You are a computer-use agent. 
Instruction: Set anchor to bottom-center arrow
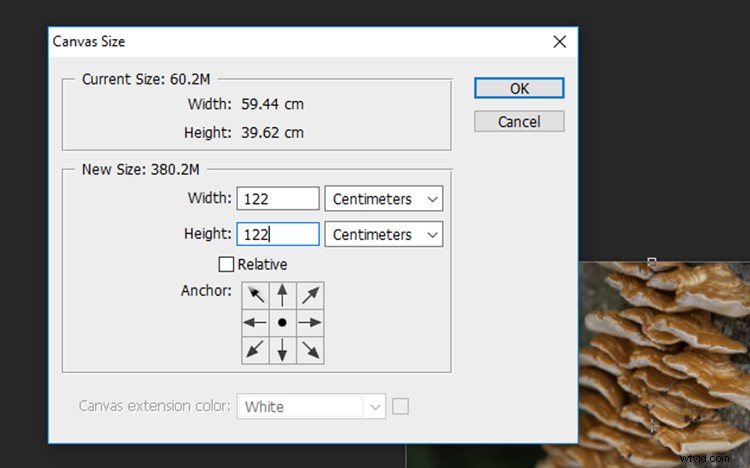(x=283, y=349)
